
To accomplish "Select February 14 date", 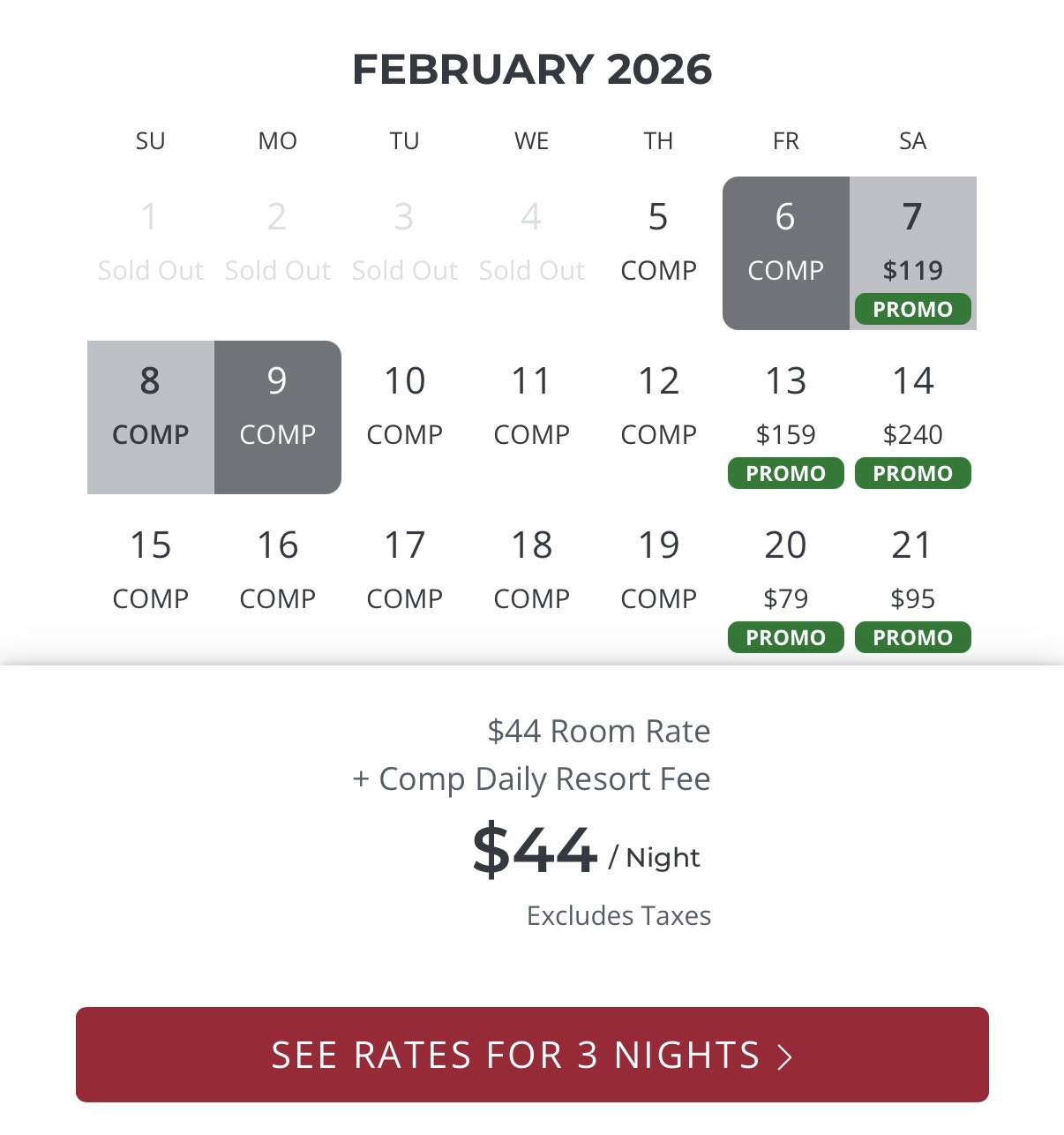I will click(912, 417).
